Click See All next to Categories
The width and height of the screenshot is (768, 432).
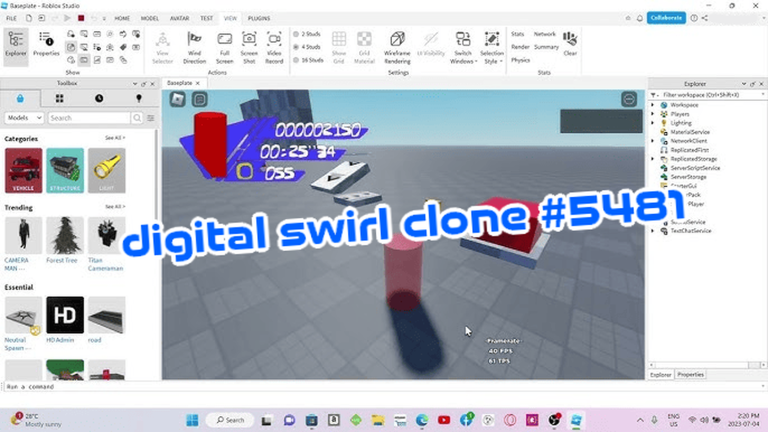pos(115,138)
